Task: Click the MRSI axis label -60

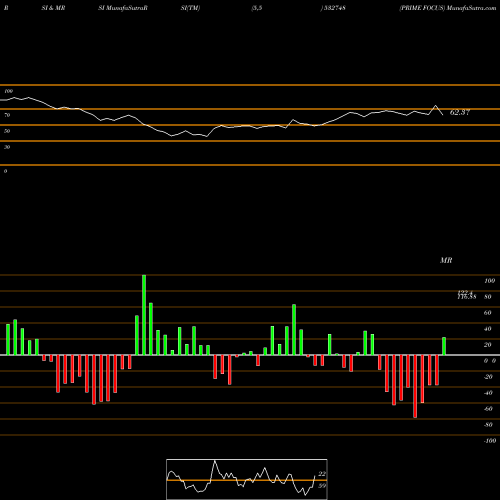Action: tap(488, 409)
